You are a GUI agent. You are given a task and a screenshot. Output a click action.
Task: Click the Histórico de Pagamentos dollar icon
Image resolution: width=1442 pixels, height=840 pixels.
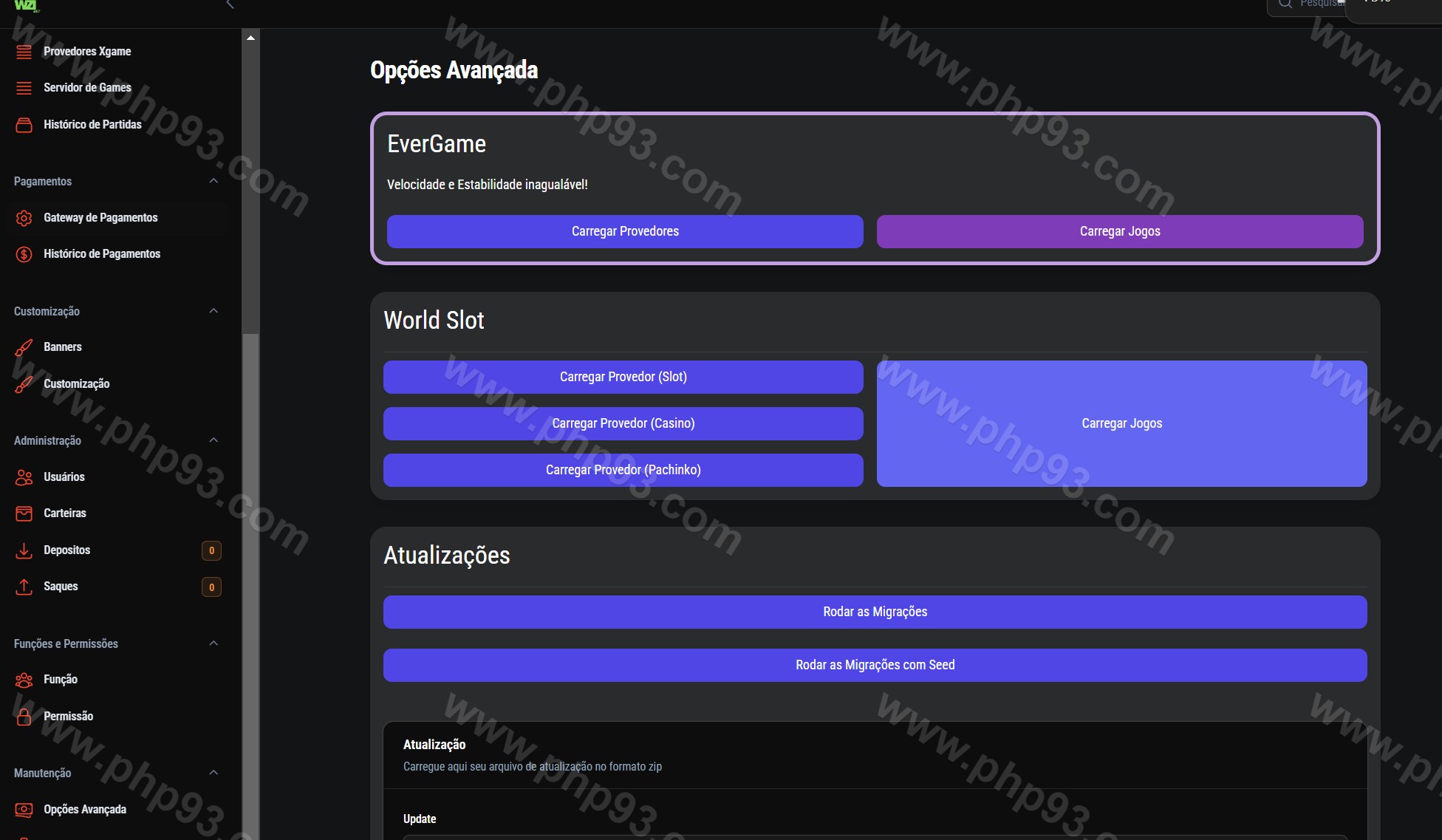(x=24, y=254)
